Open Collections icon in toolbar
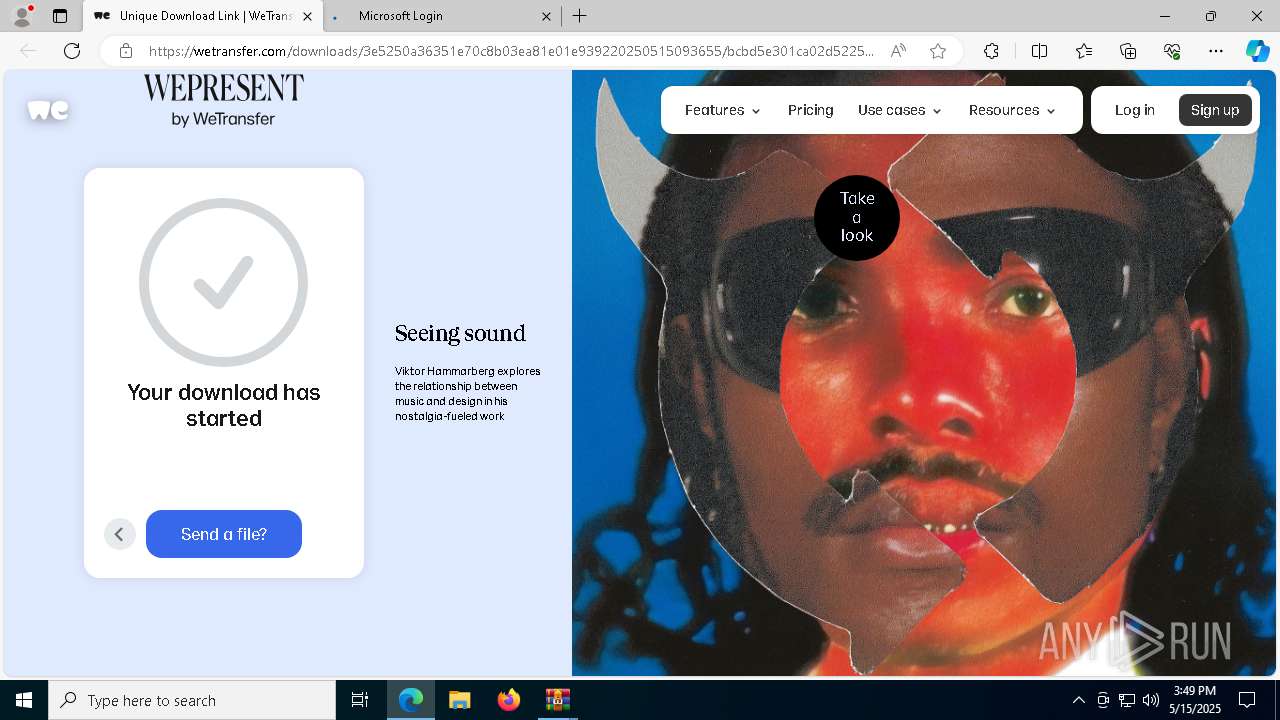The height and width of the screenshot is (720, 1280). point(1128,51)
